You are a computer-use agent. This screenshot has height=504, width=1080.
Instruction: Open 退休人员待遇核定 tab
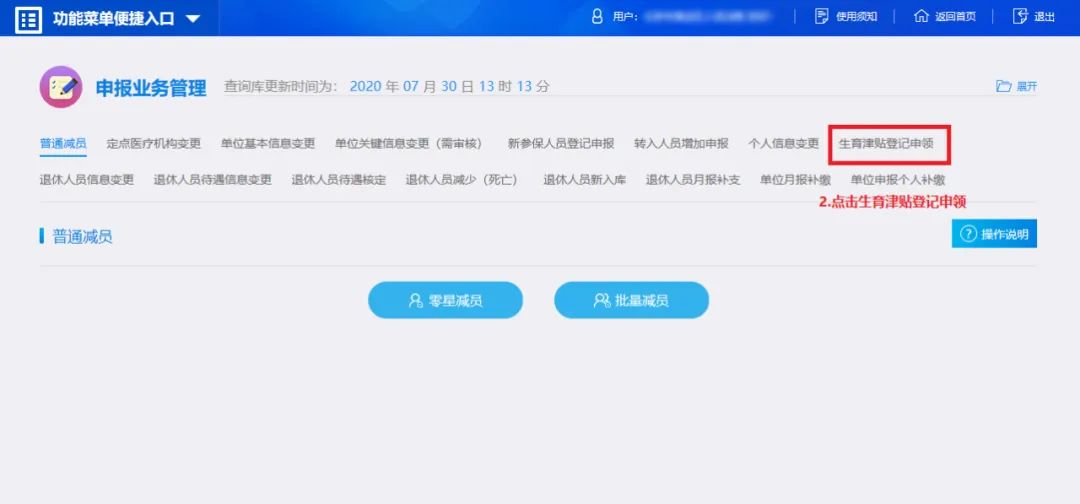[x=338, y=180]
